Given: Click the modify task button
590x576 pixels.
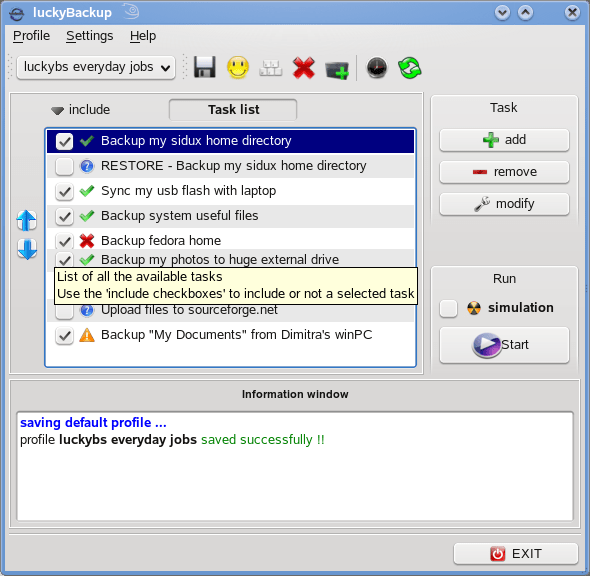Looking at the screenshot, I should (x=504, y=204).
